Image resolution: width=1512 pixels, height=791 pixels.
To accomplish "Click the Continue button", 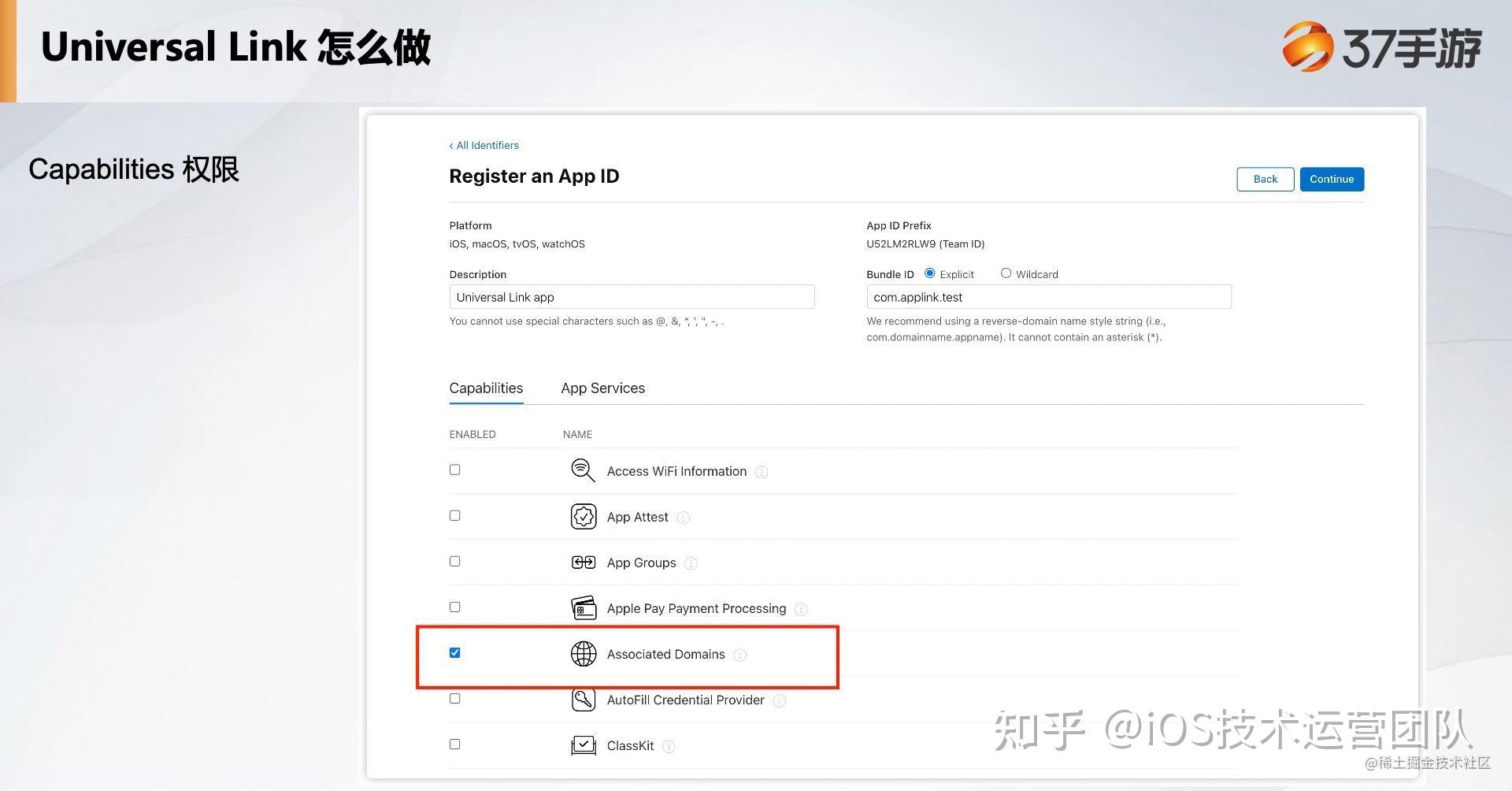I will [x=1332, y=179].
